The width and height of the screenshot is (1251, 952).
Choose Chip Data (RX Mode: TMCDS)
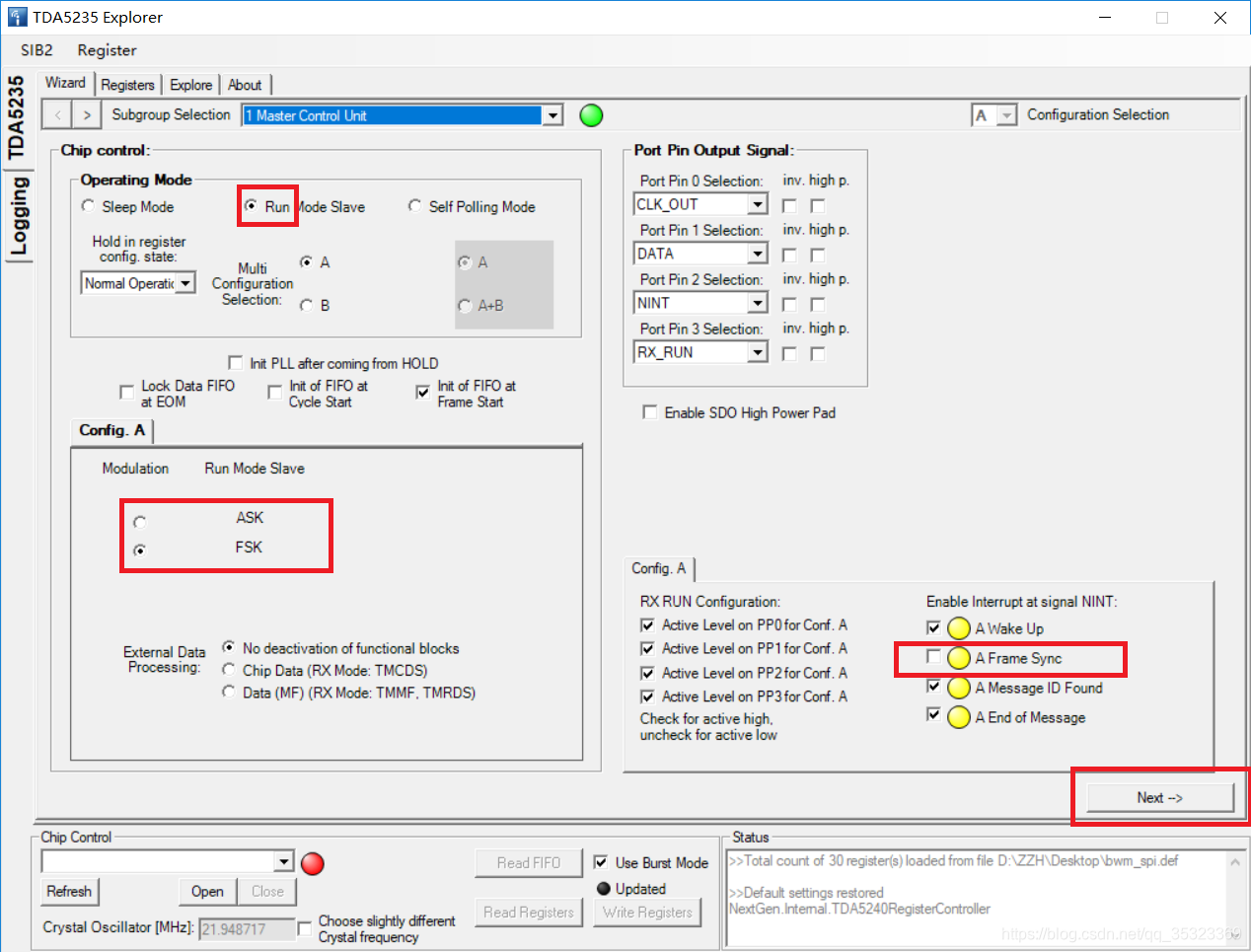pyautogui.click(x=229, y=670)
